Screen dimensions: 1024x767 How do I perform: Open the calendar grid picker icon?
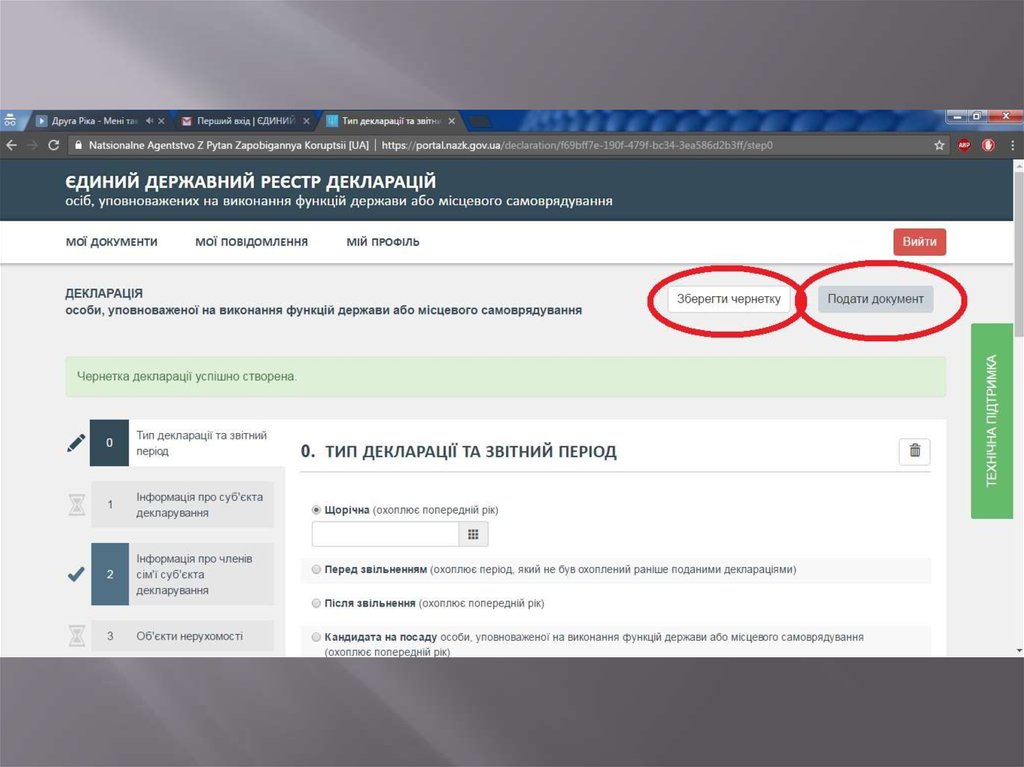click(474, 534)
